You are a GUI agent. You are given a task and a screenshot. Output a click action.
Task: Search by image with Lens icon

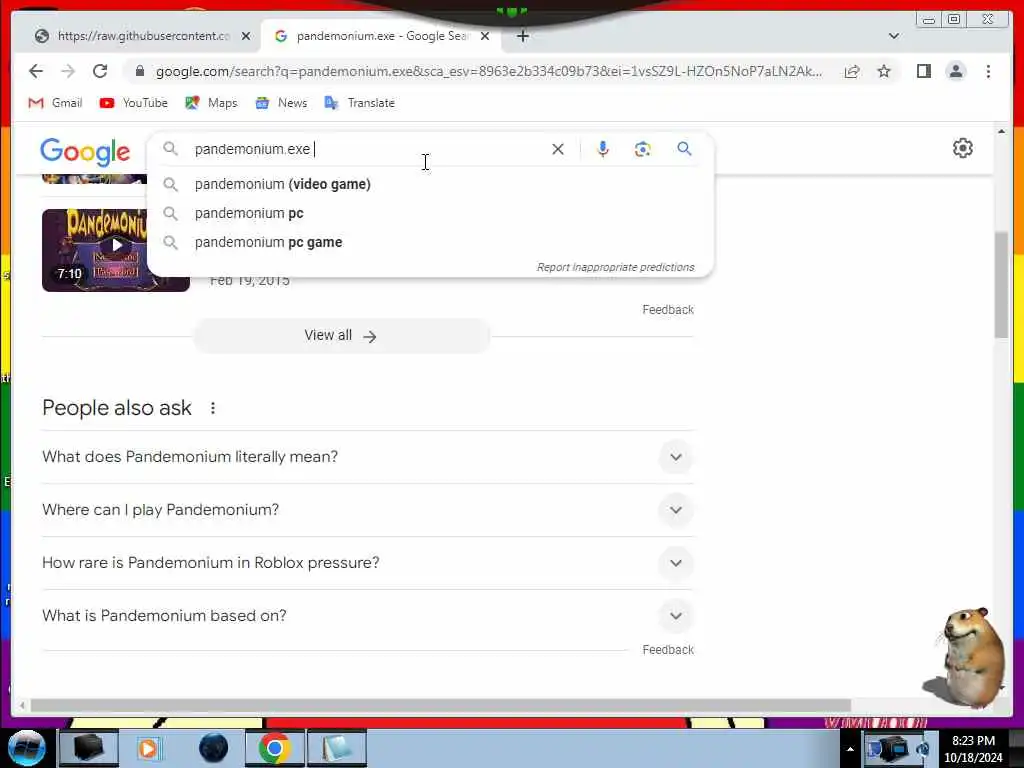point(643,149)
